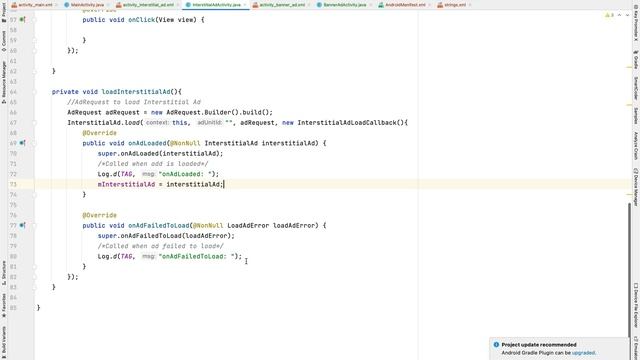Place cursor on 'mInterstitialAd' on line 73
This screenshot has width=640, height=360.
point(126,184)
